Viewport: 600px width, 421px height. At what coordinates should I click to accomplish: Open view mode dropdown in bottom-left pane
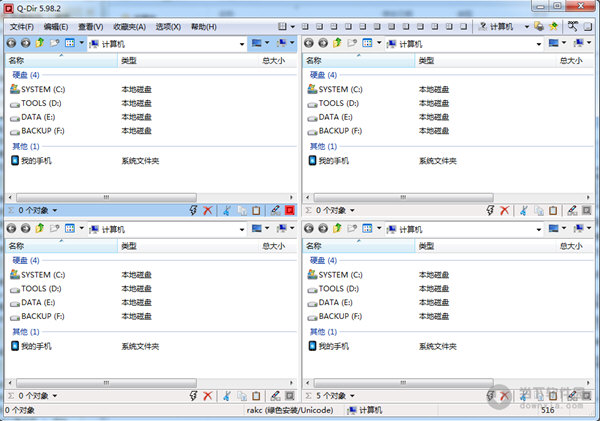pos(81,229)
